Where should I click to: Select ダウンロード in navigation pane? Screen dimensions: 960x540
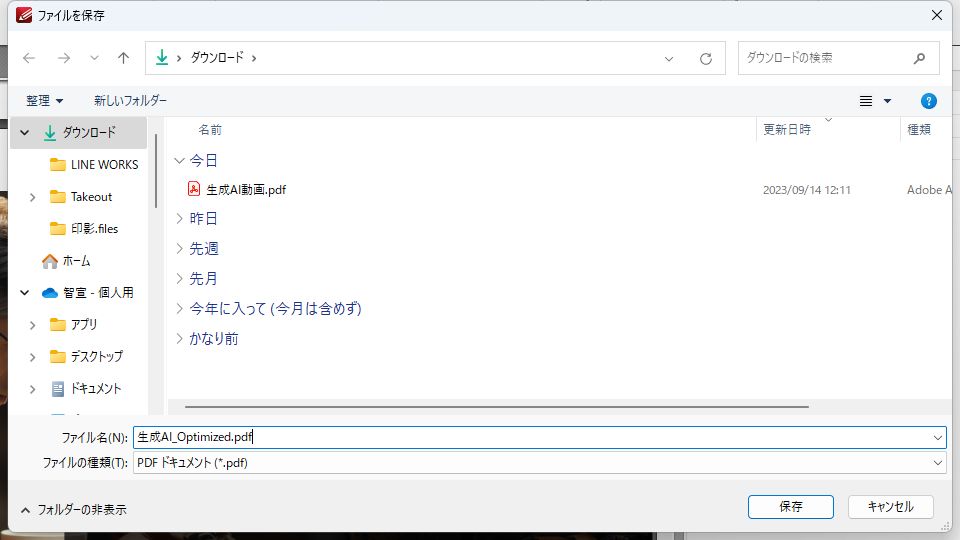[89, 132]
